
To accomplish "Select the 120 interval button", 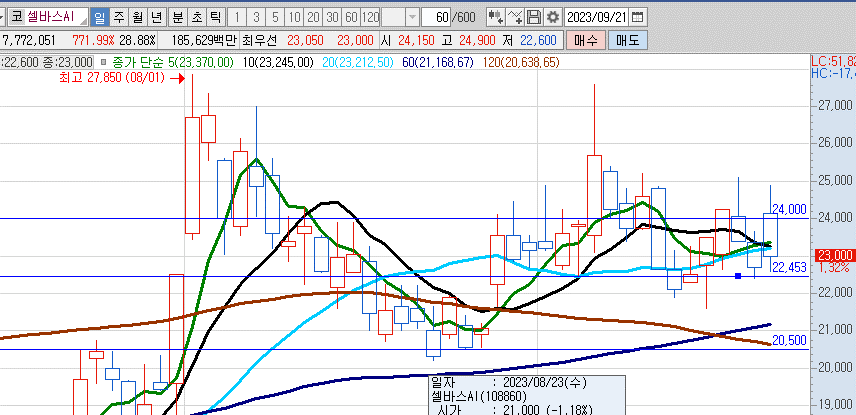I will pos(370,17).
